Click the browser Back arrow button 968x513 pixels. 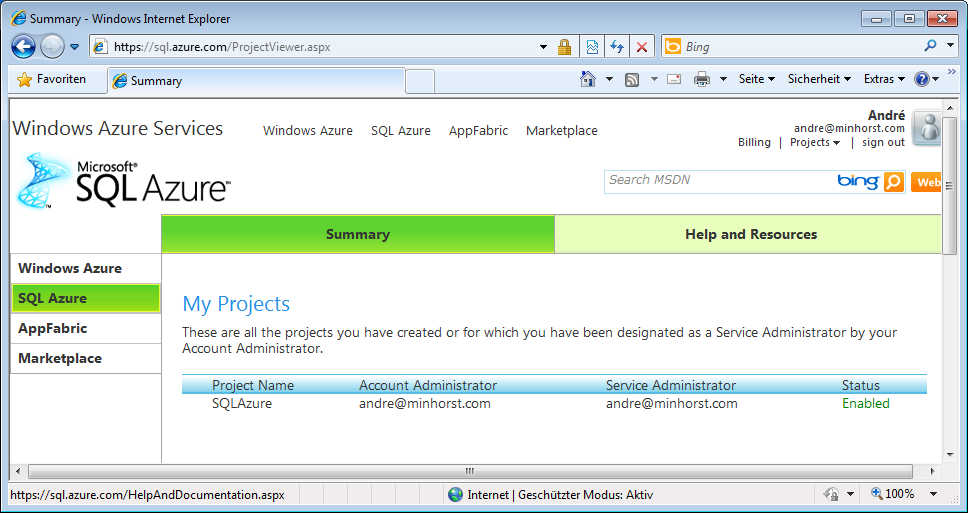24,46
